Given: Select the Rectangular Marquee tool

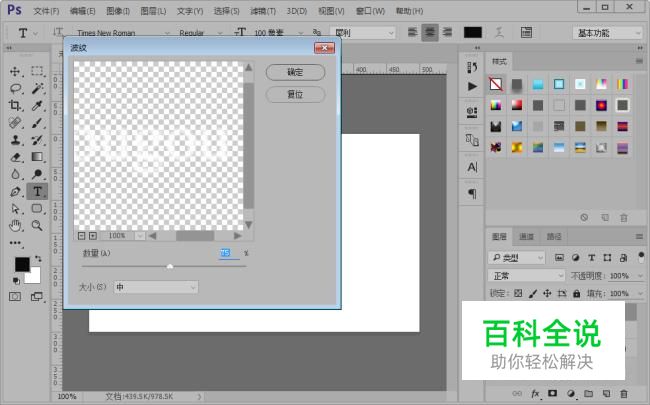Looking at the screenshot, I should (x=37, y=71).
